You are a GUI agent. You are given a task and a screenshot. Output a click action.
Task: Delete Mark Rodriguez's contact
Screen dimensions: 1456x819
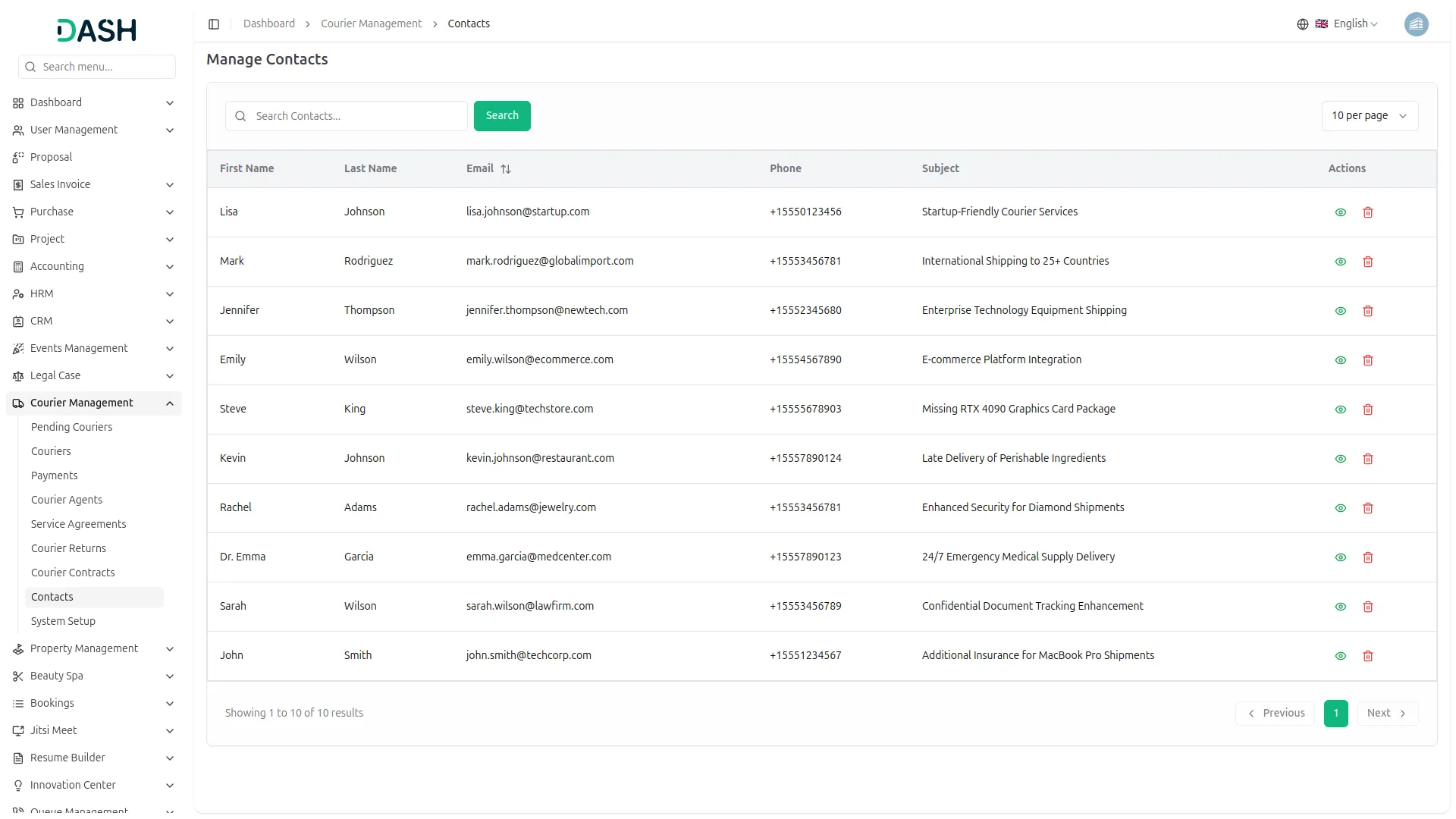[1368, 262]
